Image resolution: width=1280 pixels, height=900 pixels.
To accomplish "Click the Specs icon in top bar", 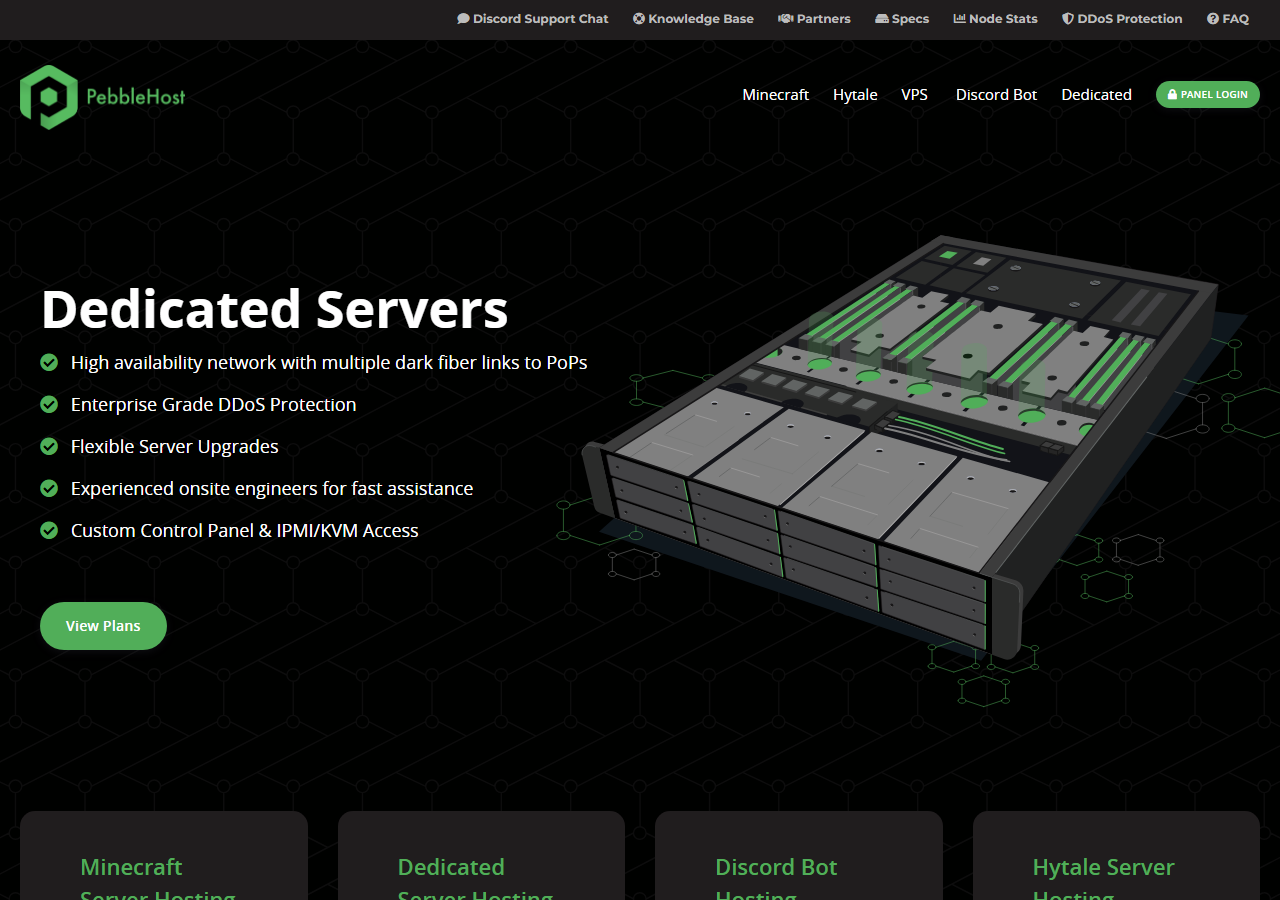I will 882,19.
